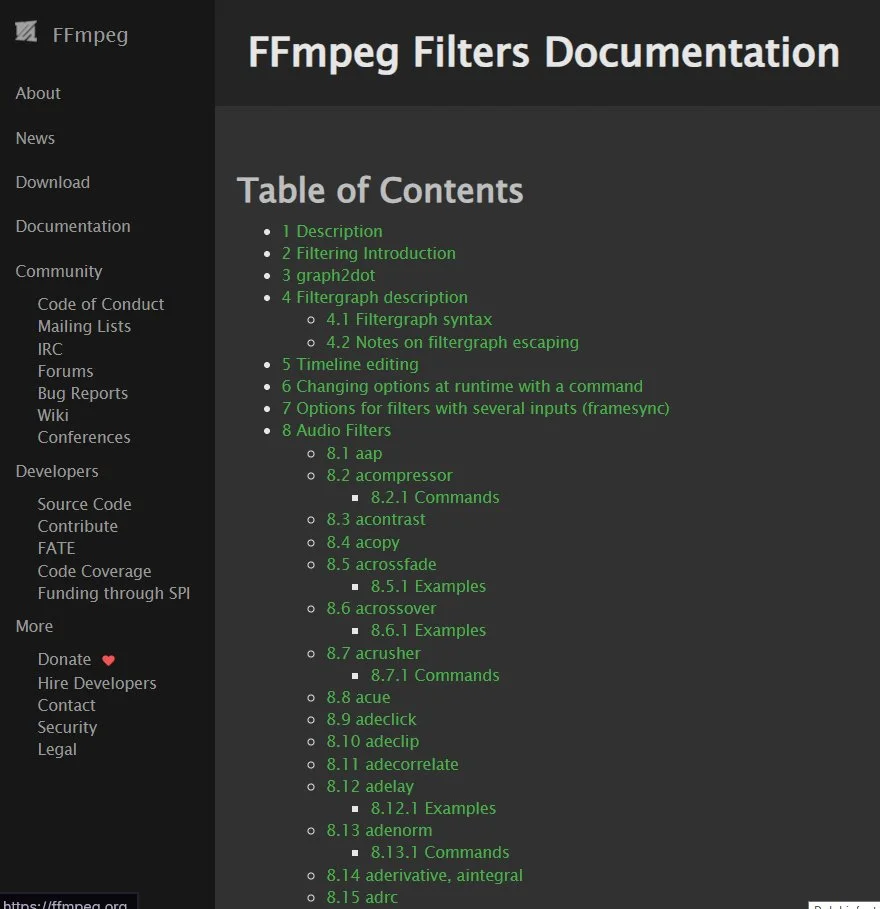This screenshot has height=909, width=880.
Task: Open 8.2 acompressor entry
Action: pyautogui.click(x=390, y=475)
